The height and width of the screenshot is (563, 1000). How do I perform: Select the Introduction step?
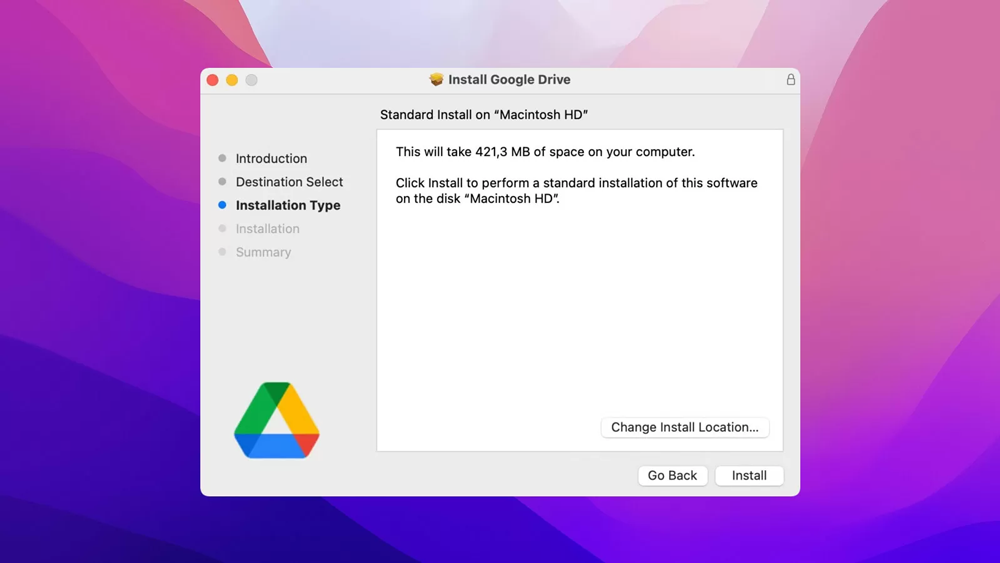pyautogui.click(x=271, y=158)
